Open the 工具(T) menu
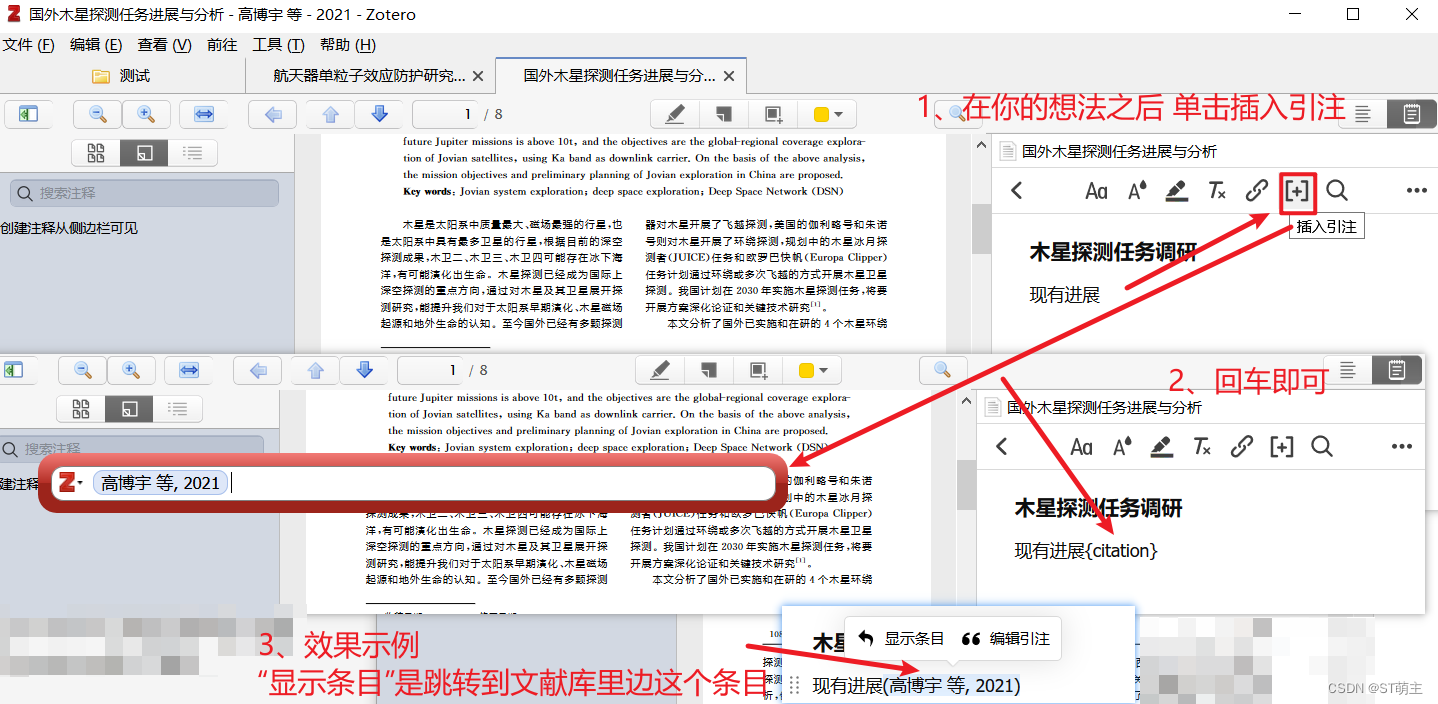The width and height of the screenshot is (1438, 704). (279, 45)
